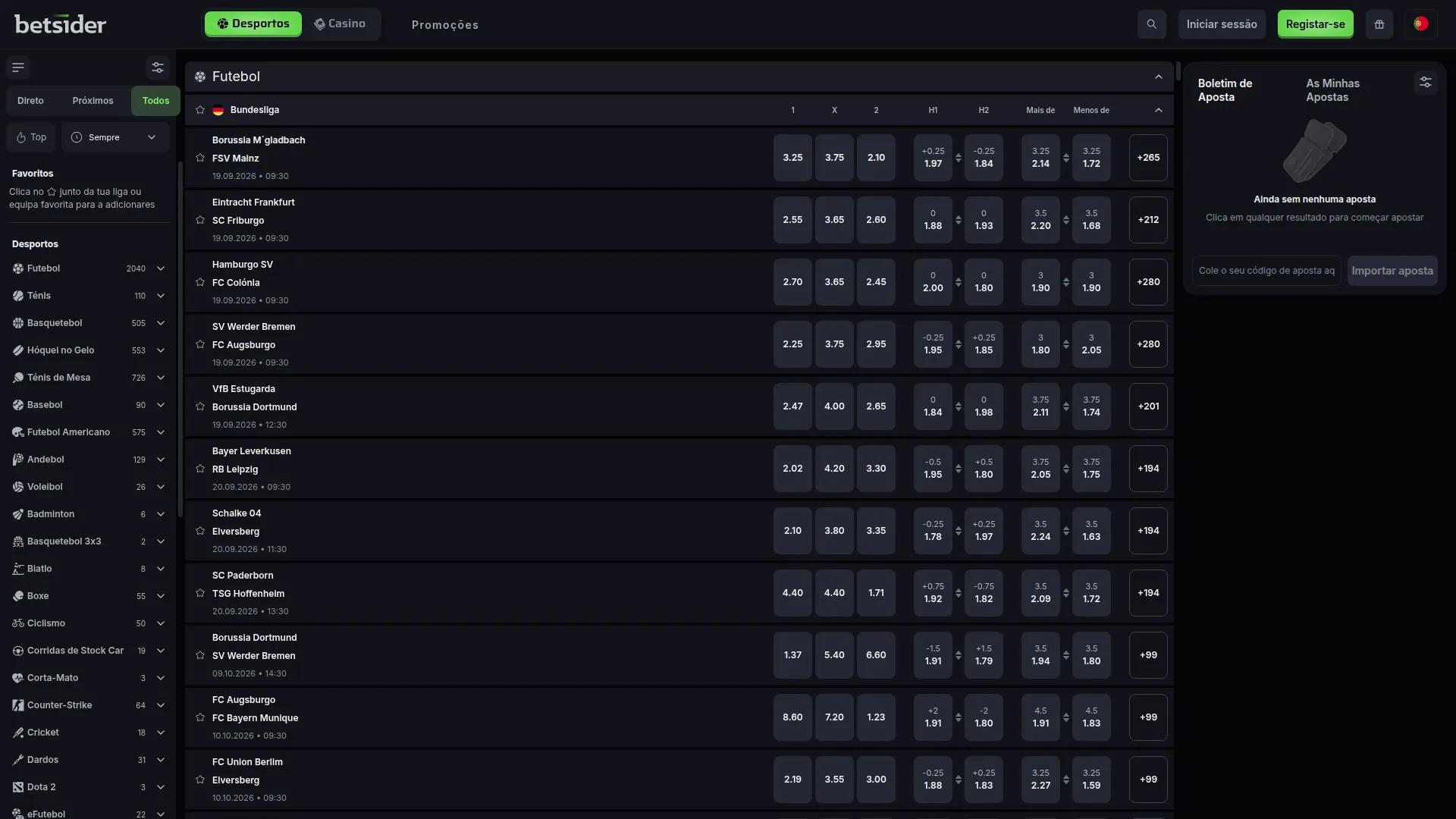Expand Ténis chevron in sidebar
The width and height of the screenshot is (1456, 819).
[x=161, y=296]
